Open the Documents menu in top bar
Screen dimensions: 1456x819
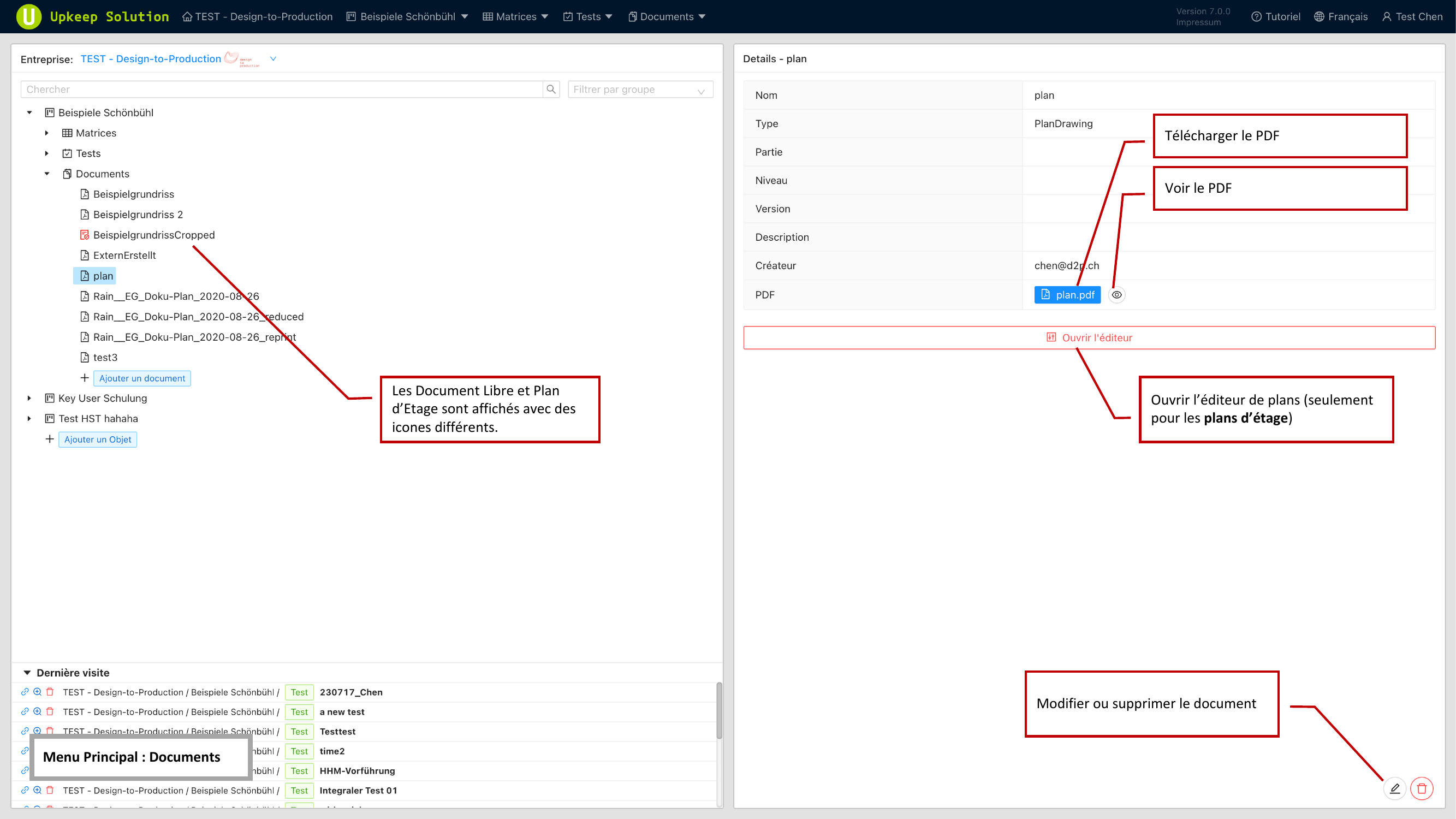(x=667, y=16)
